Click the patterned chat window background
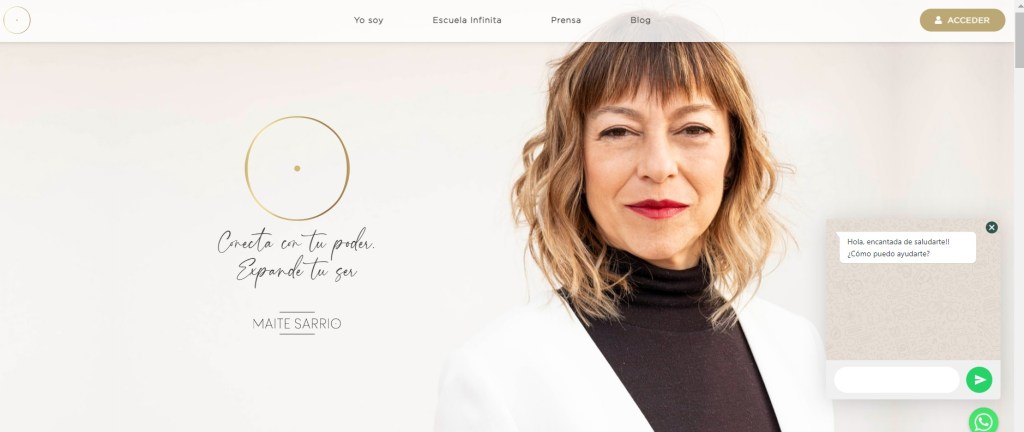 click(x=912, y=311)
